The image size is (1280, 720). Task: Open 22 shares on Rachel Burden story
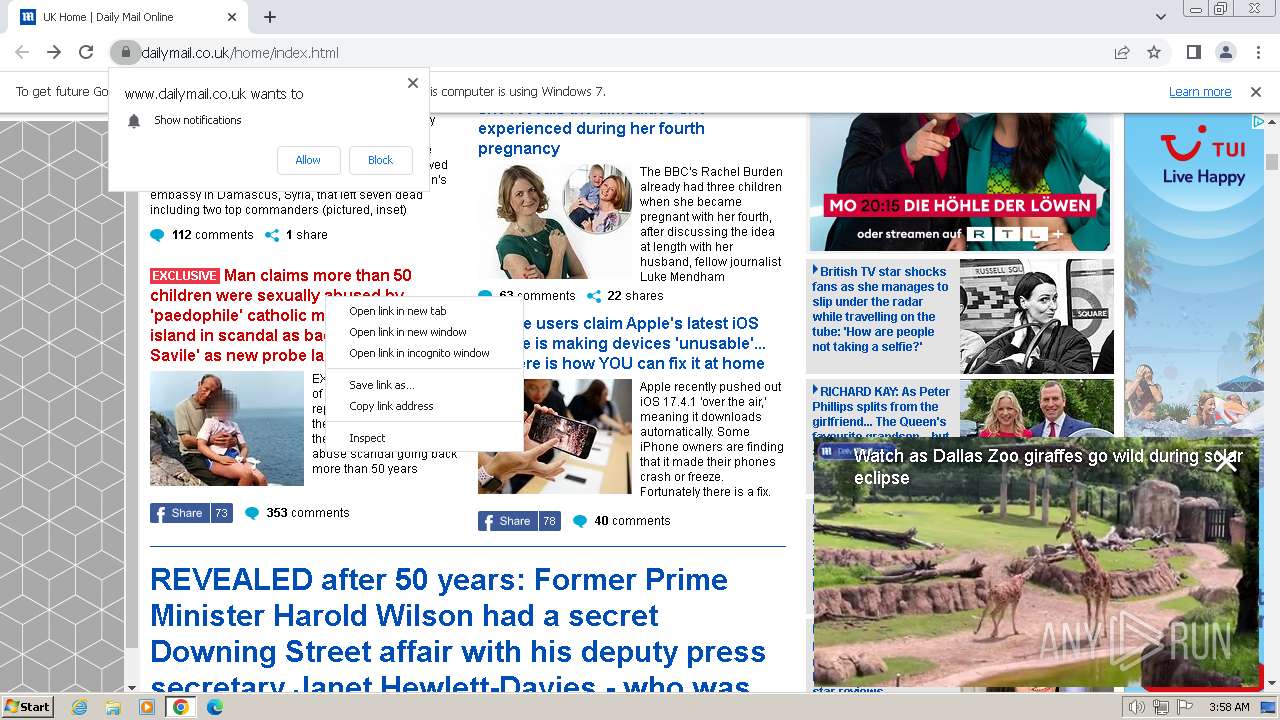click(x=625, y=296)
